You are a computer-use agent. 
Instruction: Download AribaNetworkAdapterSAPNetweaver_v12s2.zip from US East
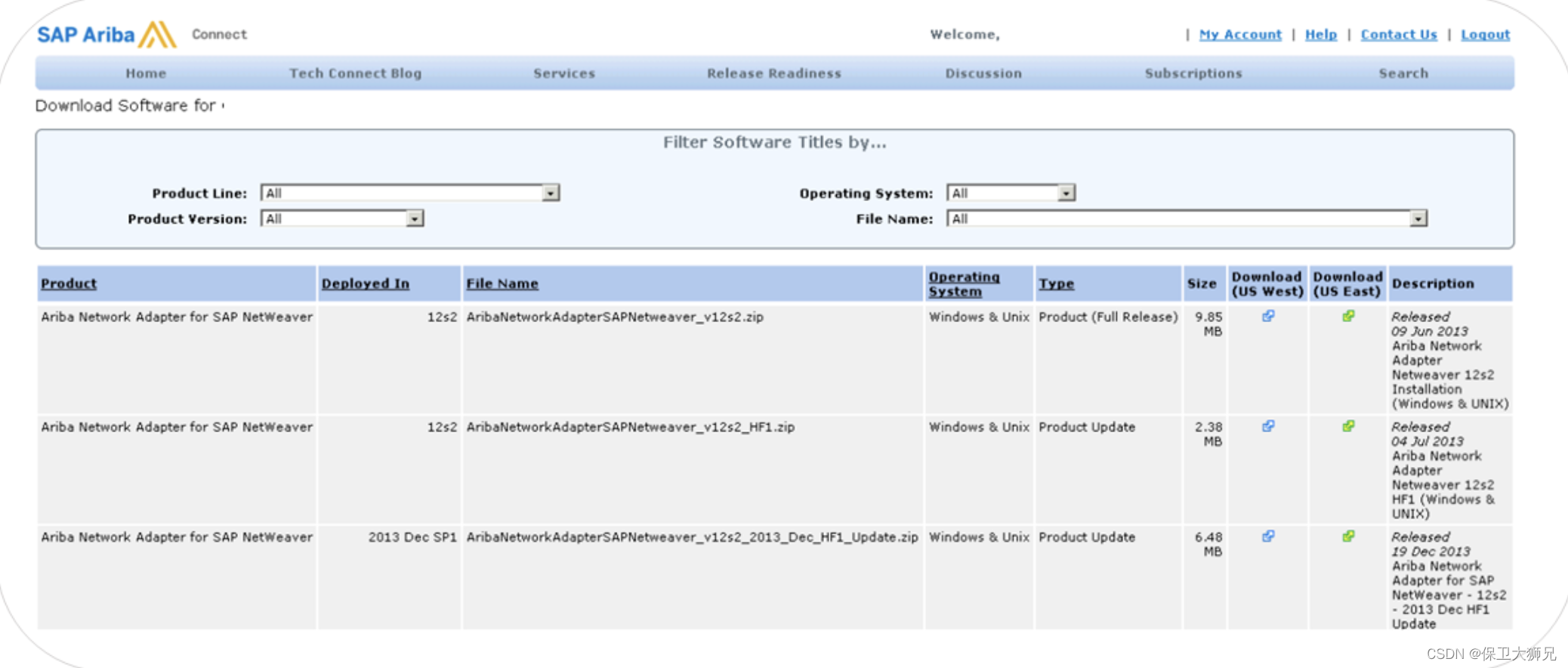click(x=1348, y=316)
